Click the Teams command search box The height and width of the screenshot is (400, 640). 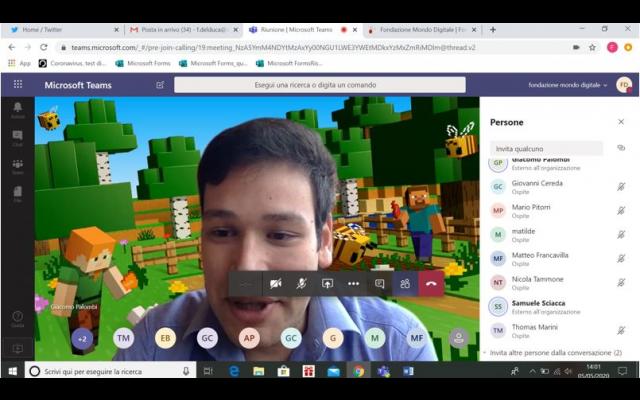tap(320, 85)
